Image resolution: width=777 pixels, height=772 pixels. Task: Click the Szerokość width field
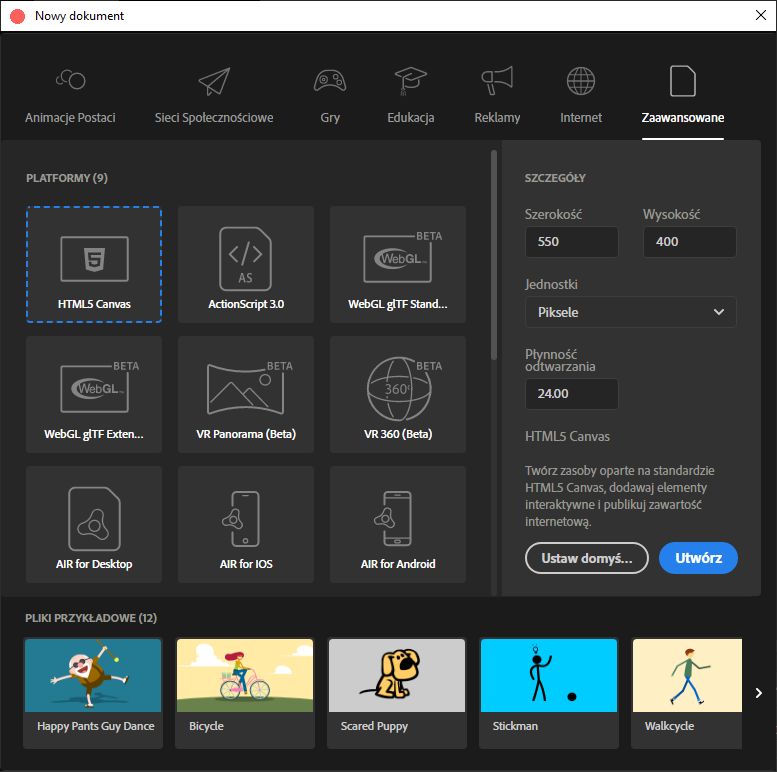tap(571, 242)
